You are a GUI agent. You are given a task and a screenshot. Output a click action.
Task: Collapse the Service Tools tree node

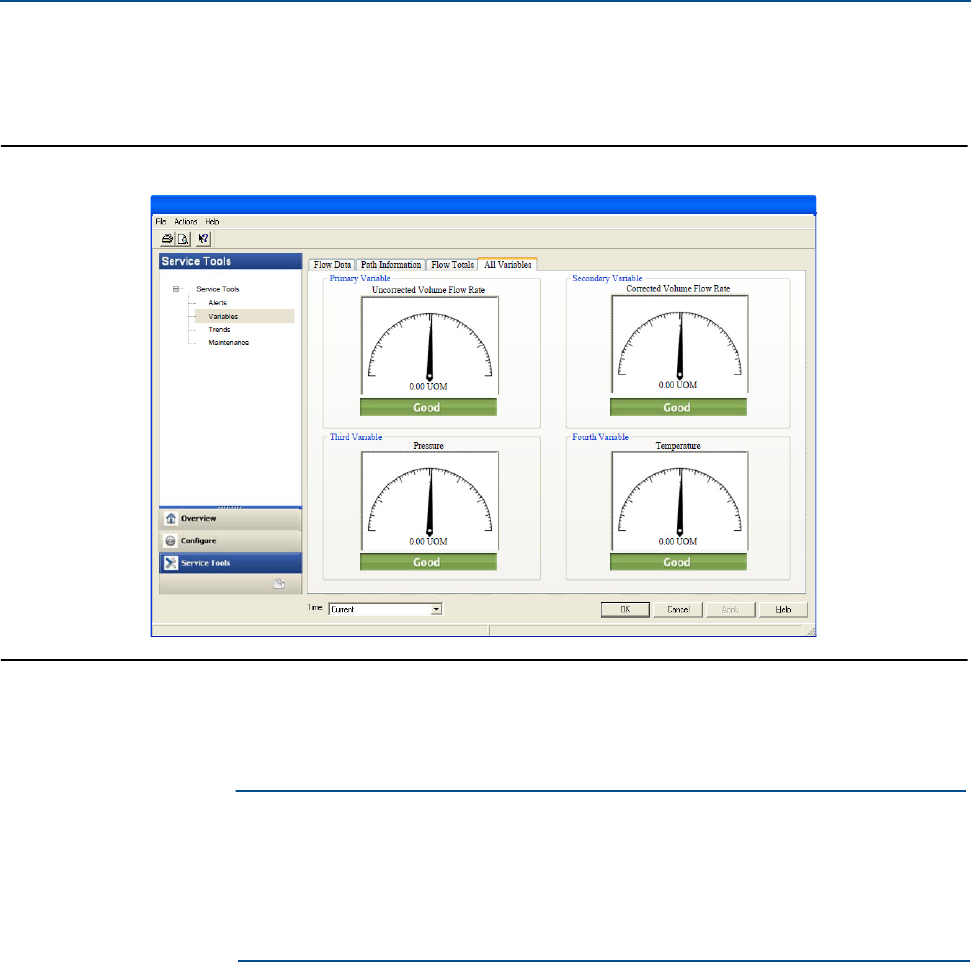pyautogui.click(x=176, y=289)
